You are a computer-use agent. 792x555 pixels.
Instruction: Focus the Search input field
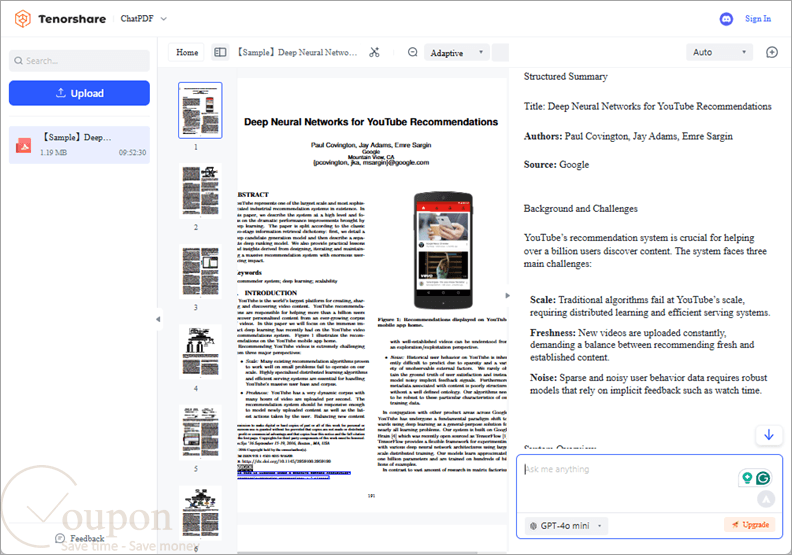79,61
